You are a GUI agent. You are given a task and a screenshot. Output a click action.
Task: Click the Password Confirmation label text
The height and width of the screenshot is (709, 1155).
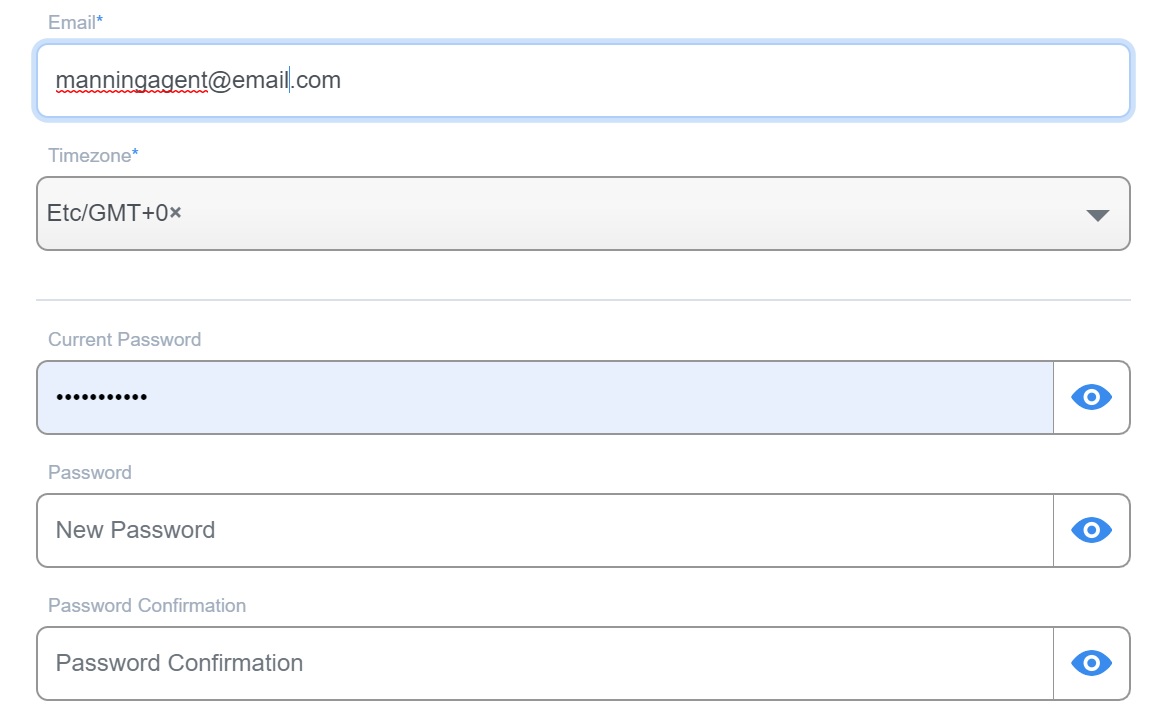point(147,605)
